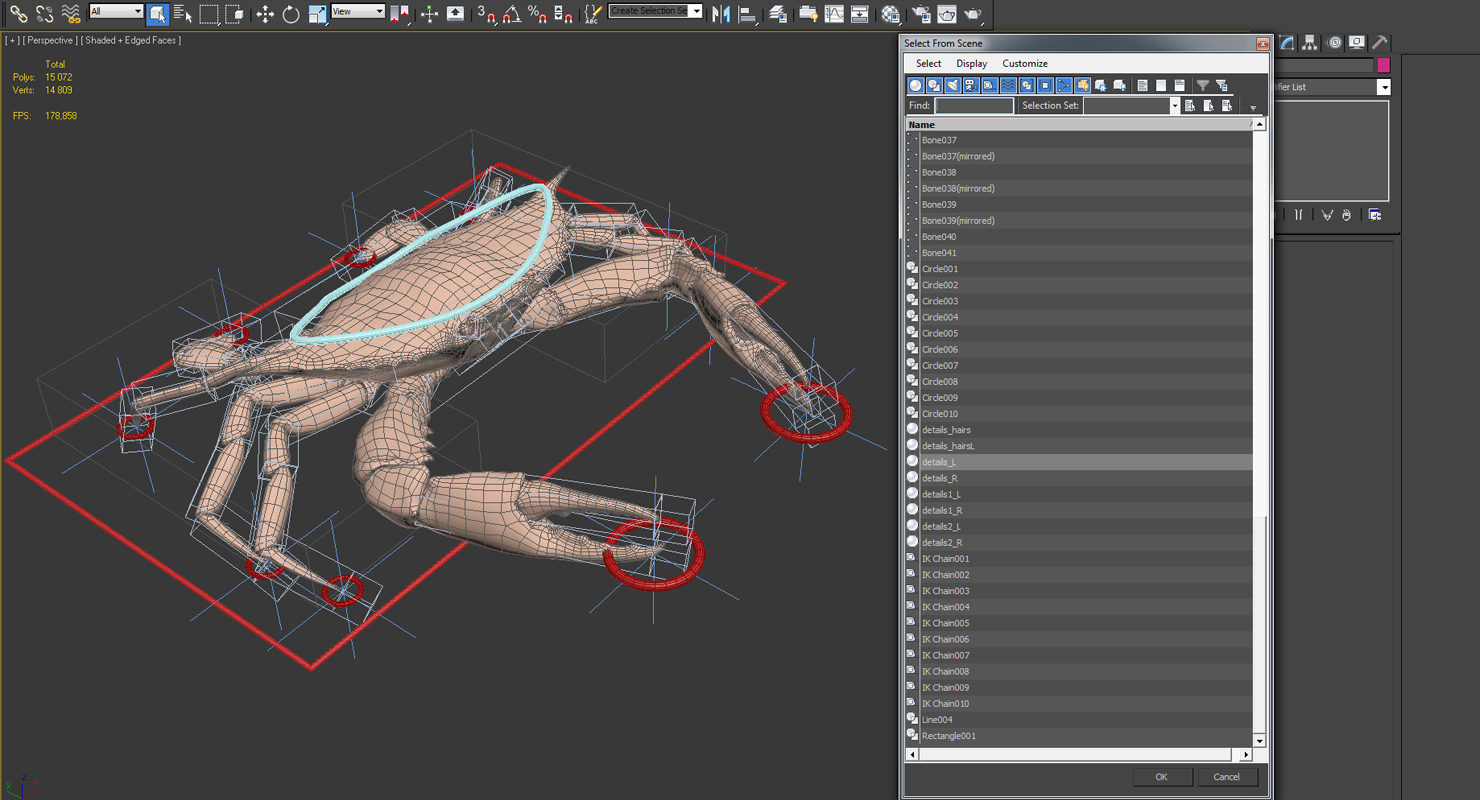Select the Rotate tool

point(291,13)
